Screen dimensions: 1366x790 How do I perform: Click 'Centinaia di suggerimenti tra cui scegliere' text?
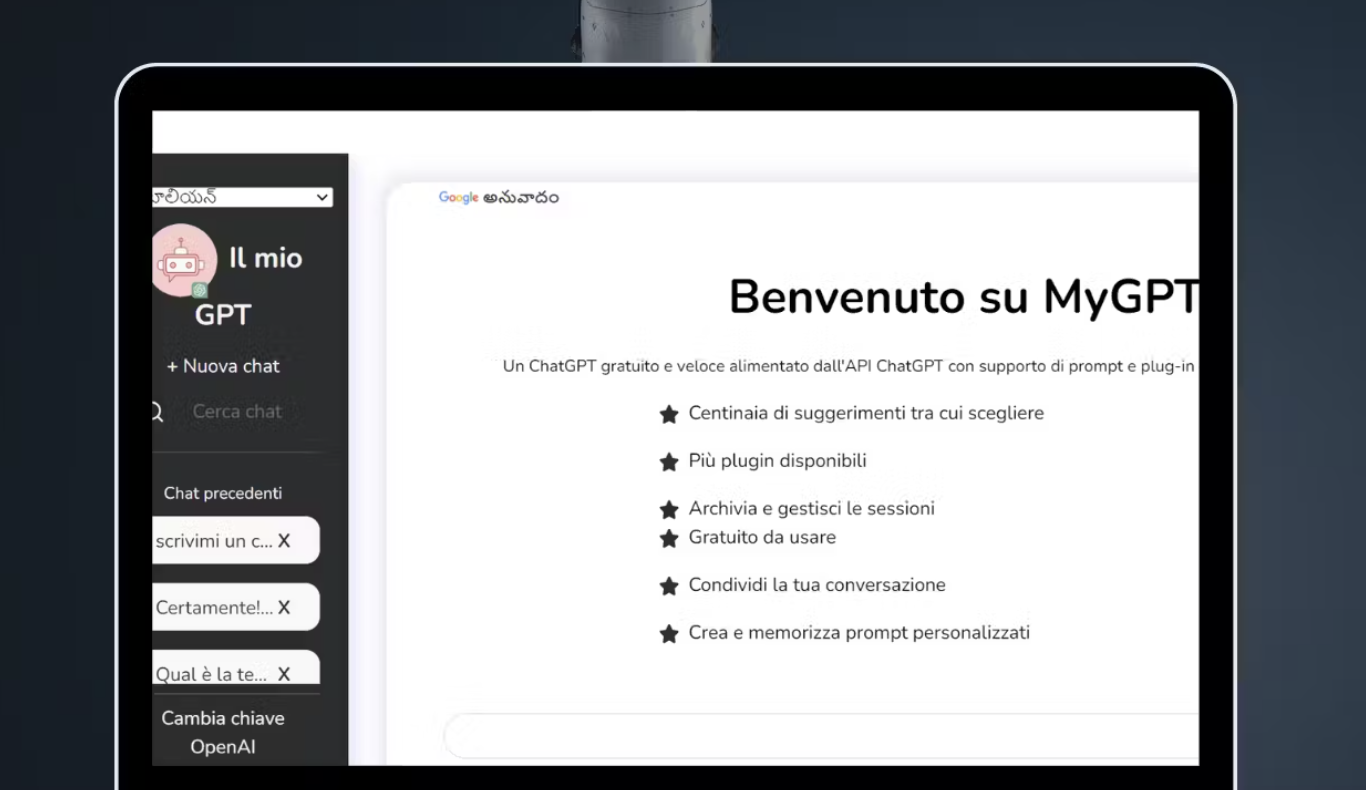pyautogui.click(x=866, y=413)
